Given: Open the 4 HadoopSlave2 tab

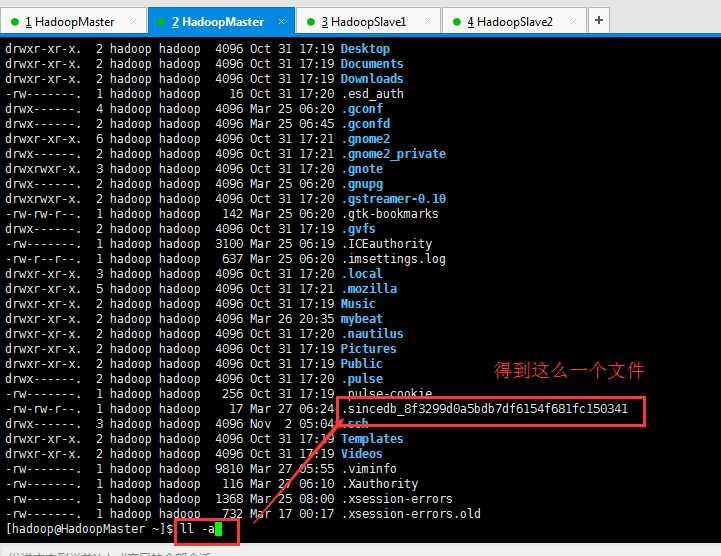Looking at the screenshot, I should 514,22.
